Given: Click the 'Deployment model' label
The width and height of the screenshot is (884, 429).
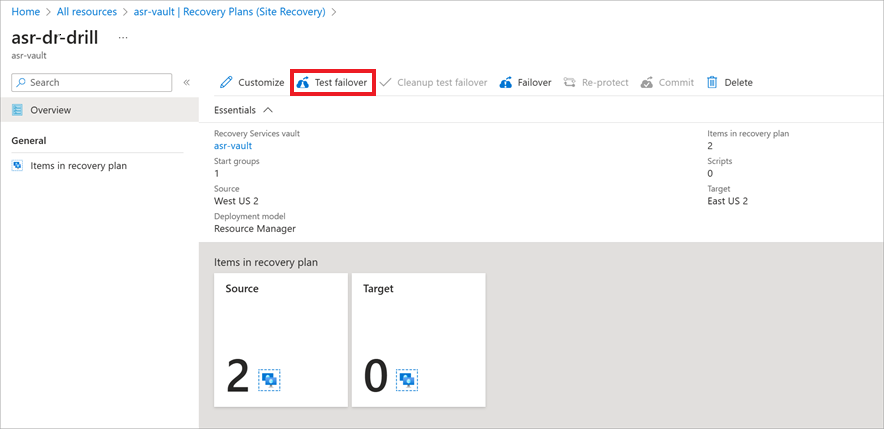Looking at the screenshot, I should (x=250, y=216).
